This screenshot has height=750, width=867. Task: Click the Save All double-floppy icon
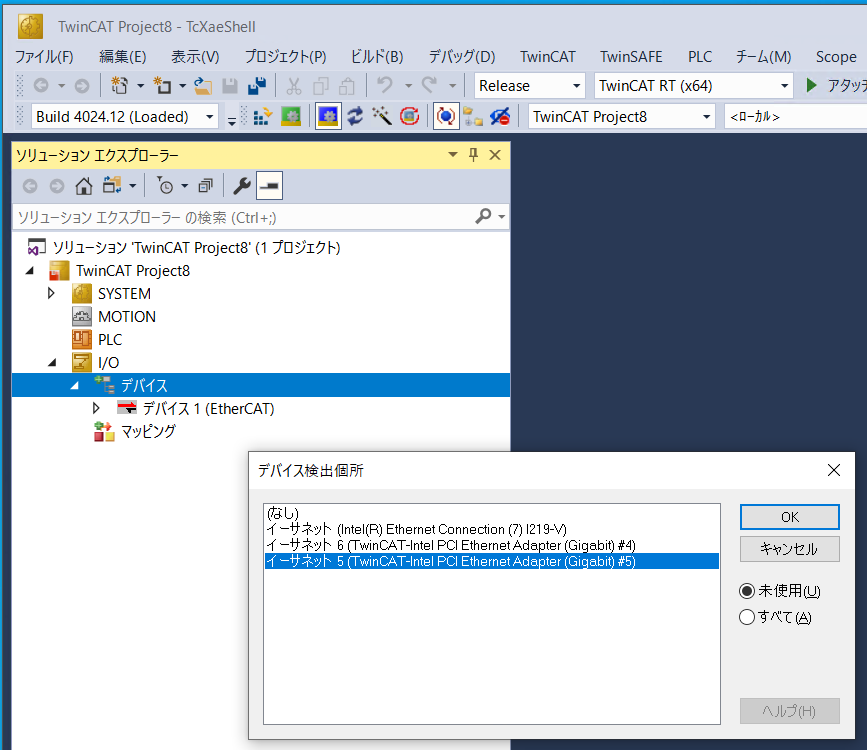click(257, 86)
